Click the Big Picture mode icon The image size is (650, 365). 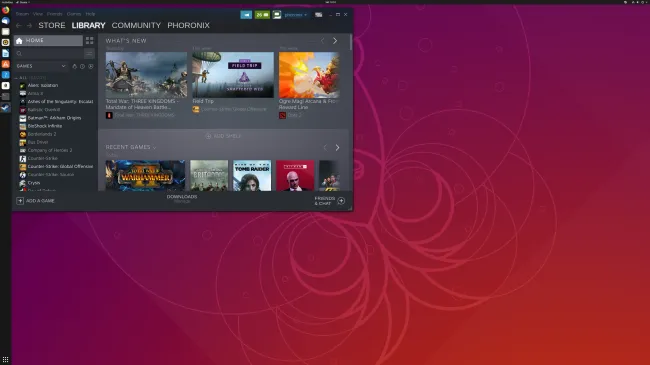318,15
